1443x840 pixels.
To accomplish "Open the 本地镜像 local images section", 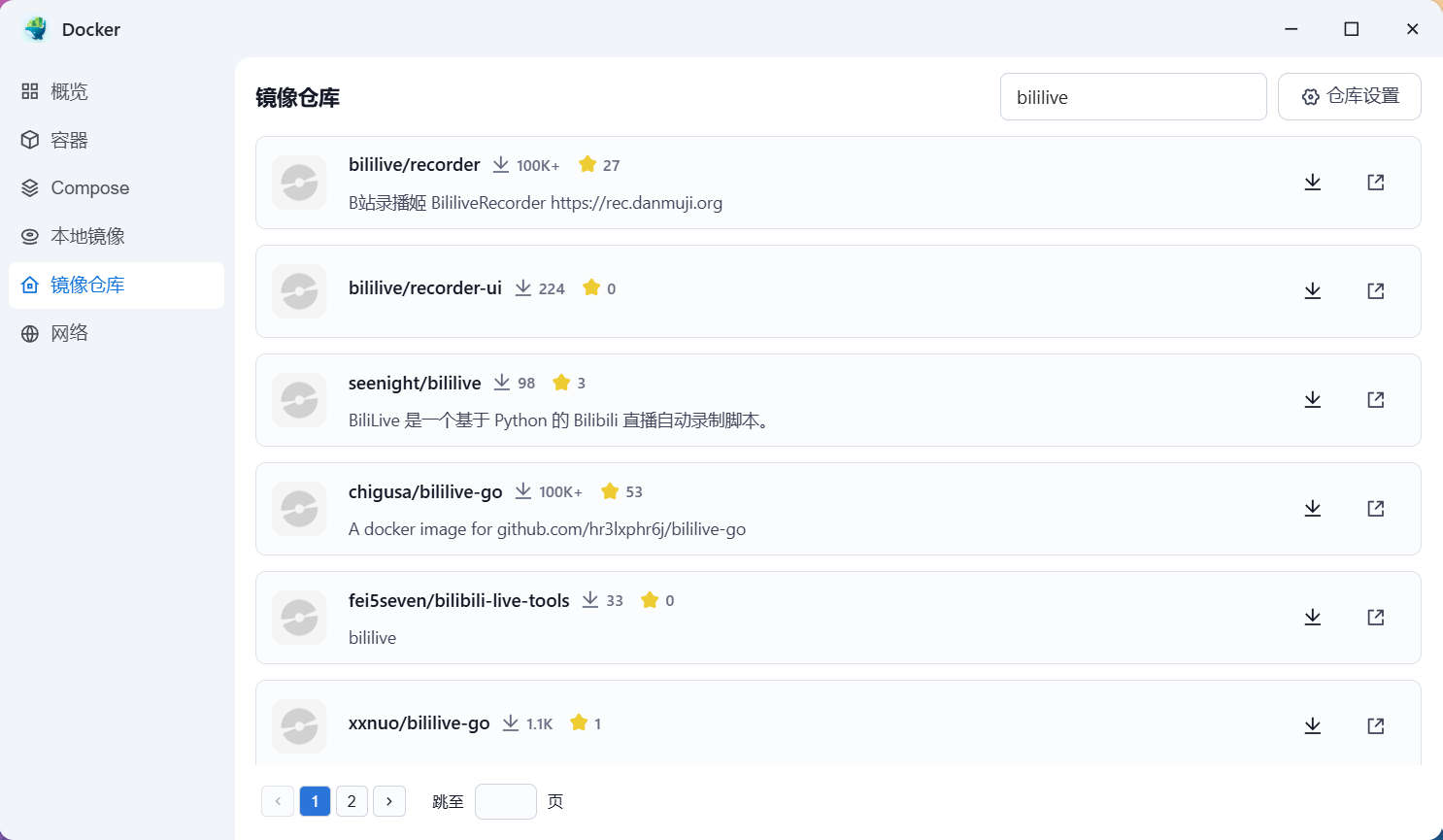I will (117, 237).
